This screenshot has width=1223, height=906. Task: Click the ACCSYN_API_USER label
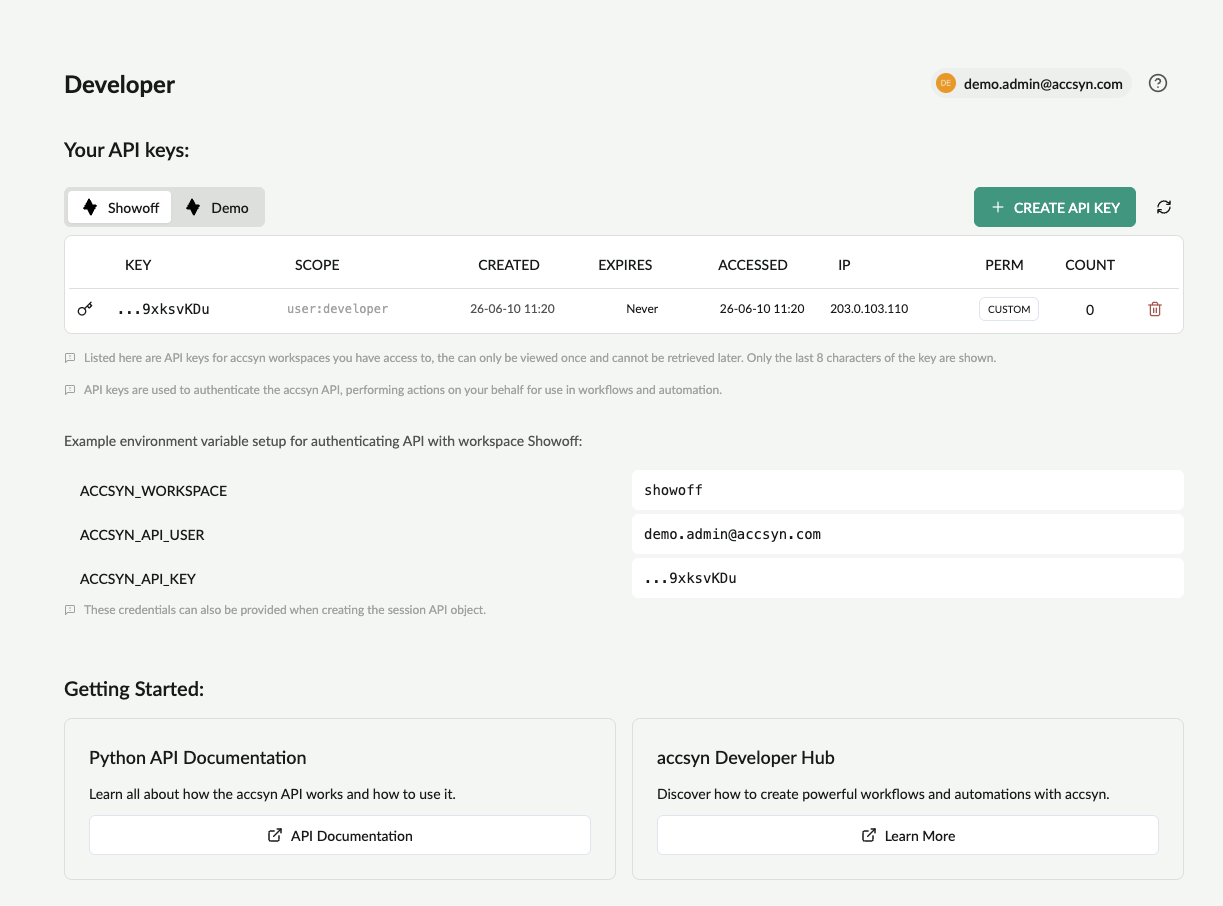(142, 535)
